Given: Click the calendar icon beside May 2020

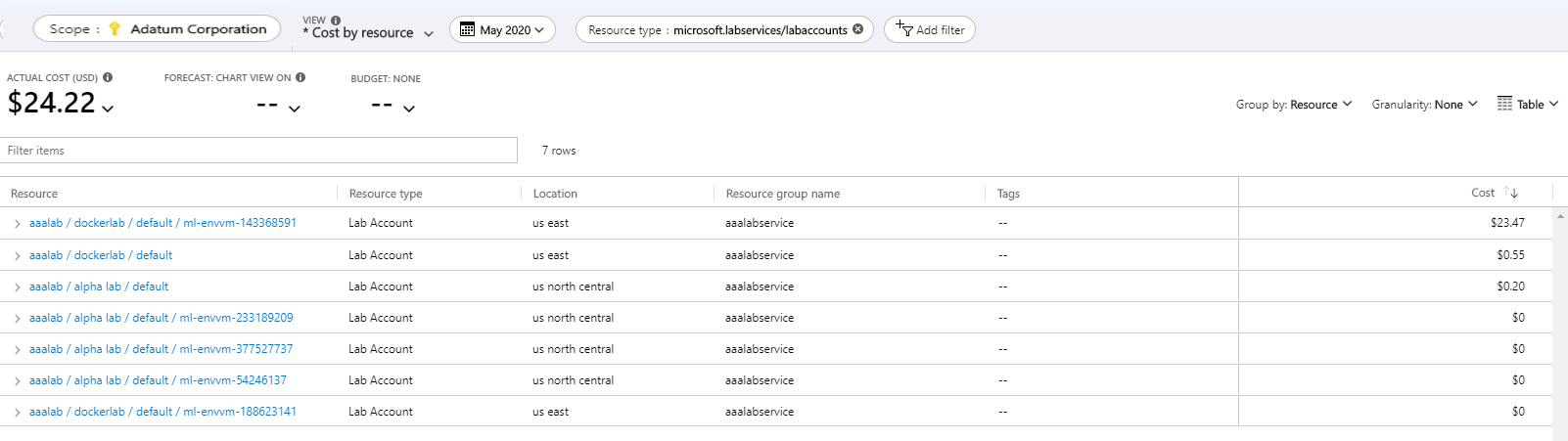Looking at the screenshot, I should click(x=468, y=29).
